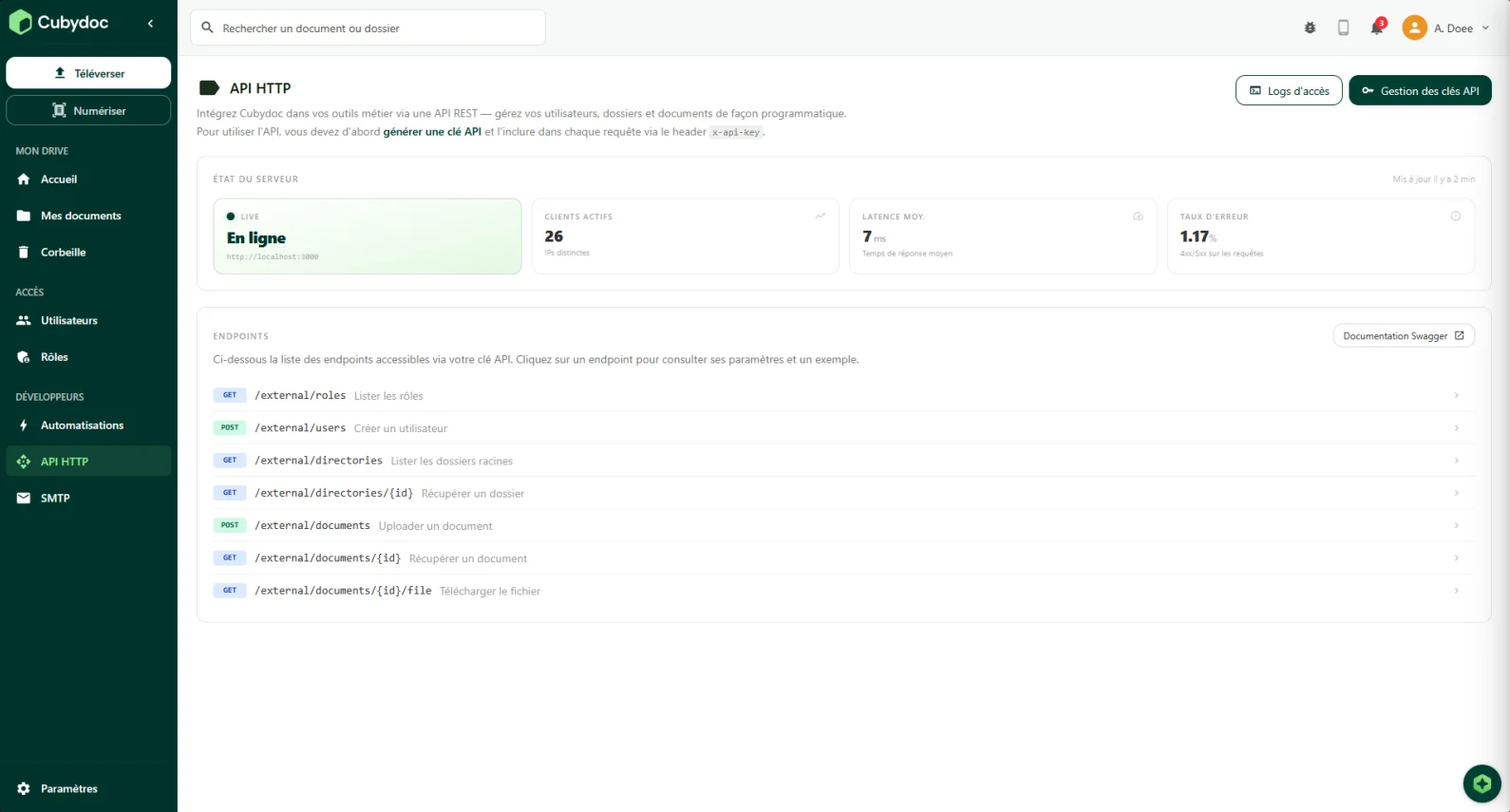This screenshot has width=1510, height=812.
Task: Open Accueil from the sidebar
Action: click(88, 179)
